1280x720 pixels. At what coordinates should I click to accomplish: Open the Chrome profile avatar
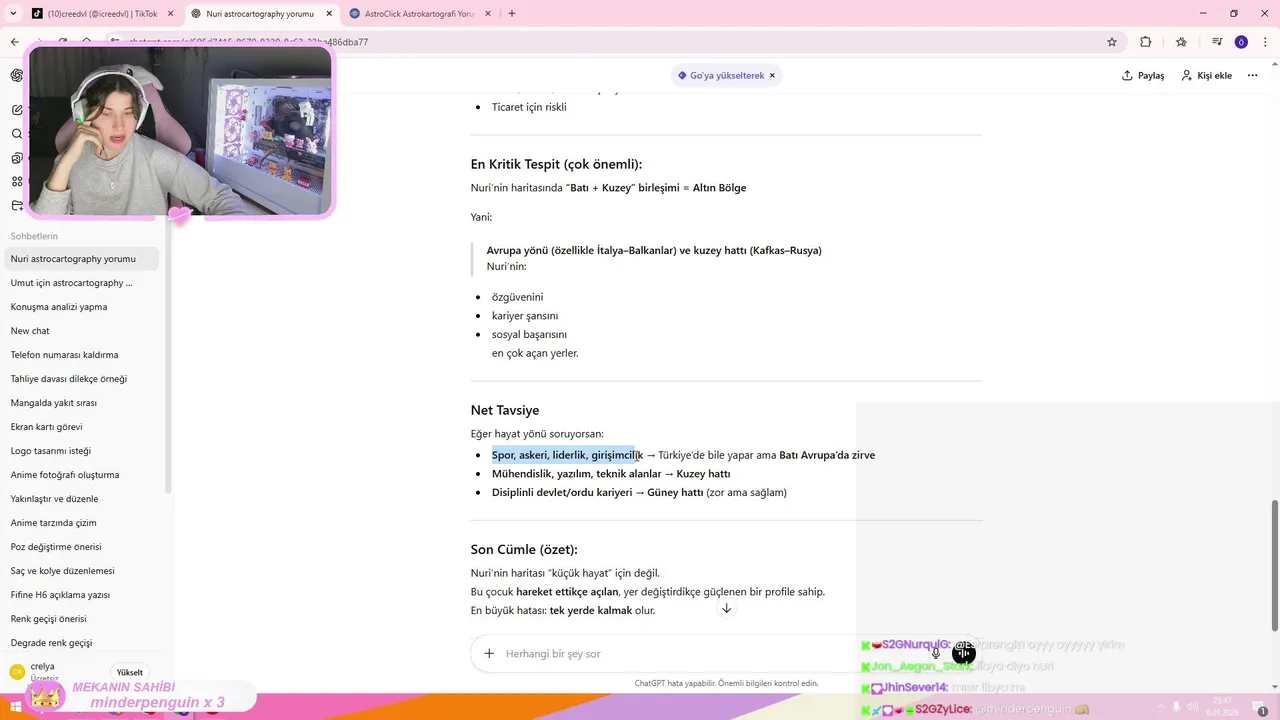[1241, 42]
